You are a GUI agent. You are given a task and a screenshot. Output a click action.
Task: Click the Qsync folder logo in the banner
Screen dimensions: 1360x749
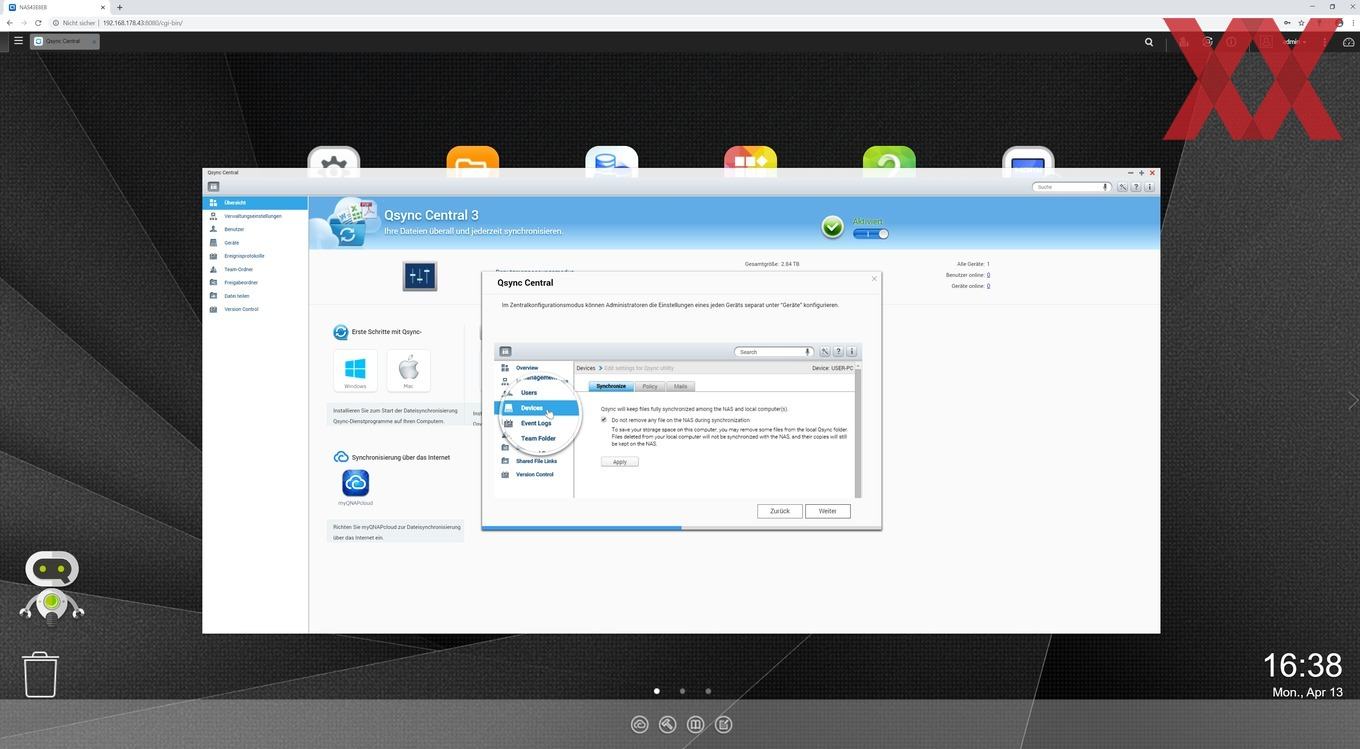[x=345, y=222]
